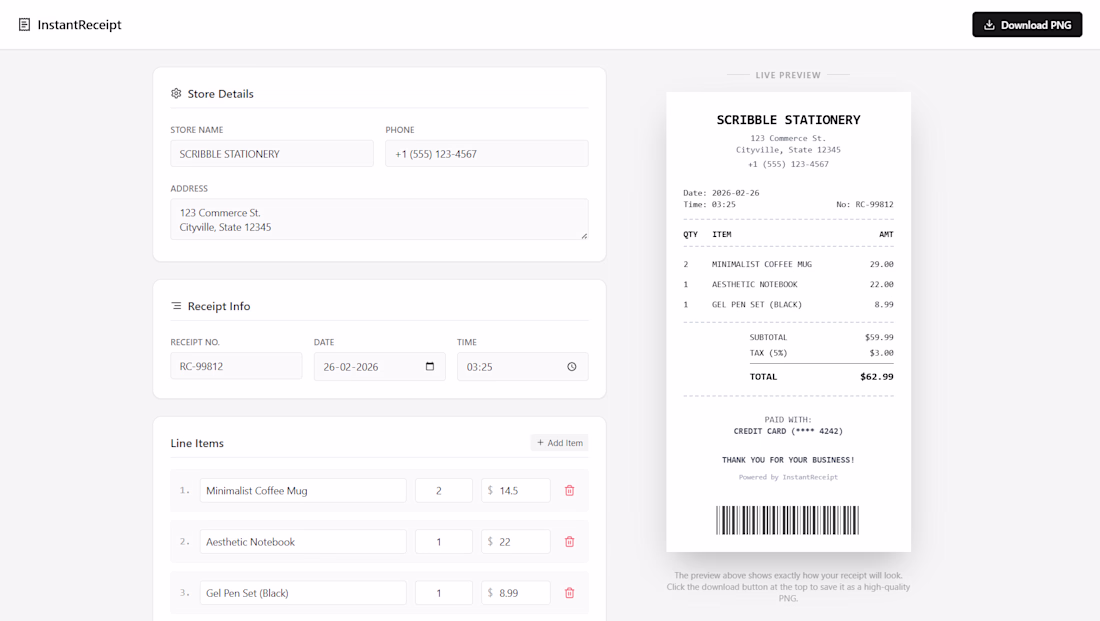This screenshot has height=621, width=1100.
Task: Delete the Aesthetic Notebook line item
Action: point(570,542)
